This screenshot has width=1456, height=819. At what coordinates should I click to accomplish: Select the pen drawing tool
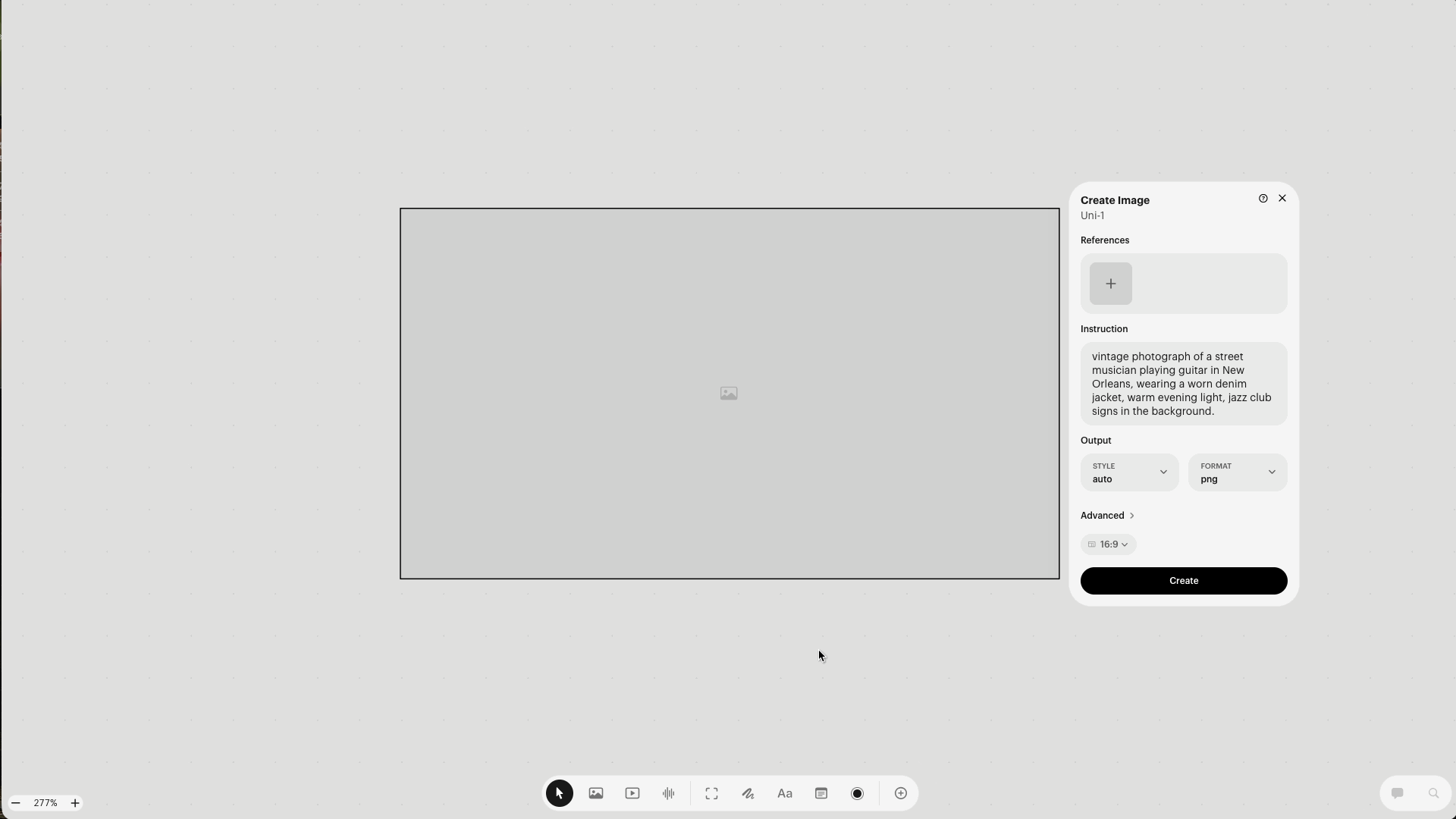[748, 793]
